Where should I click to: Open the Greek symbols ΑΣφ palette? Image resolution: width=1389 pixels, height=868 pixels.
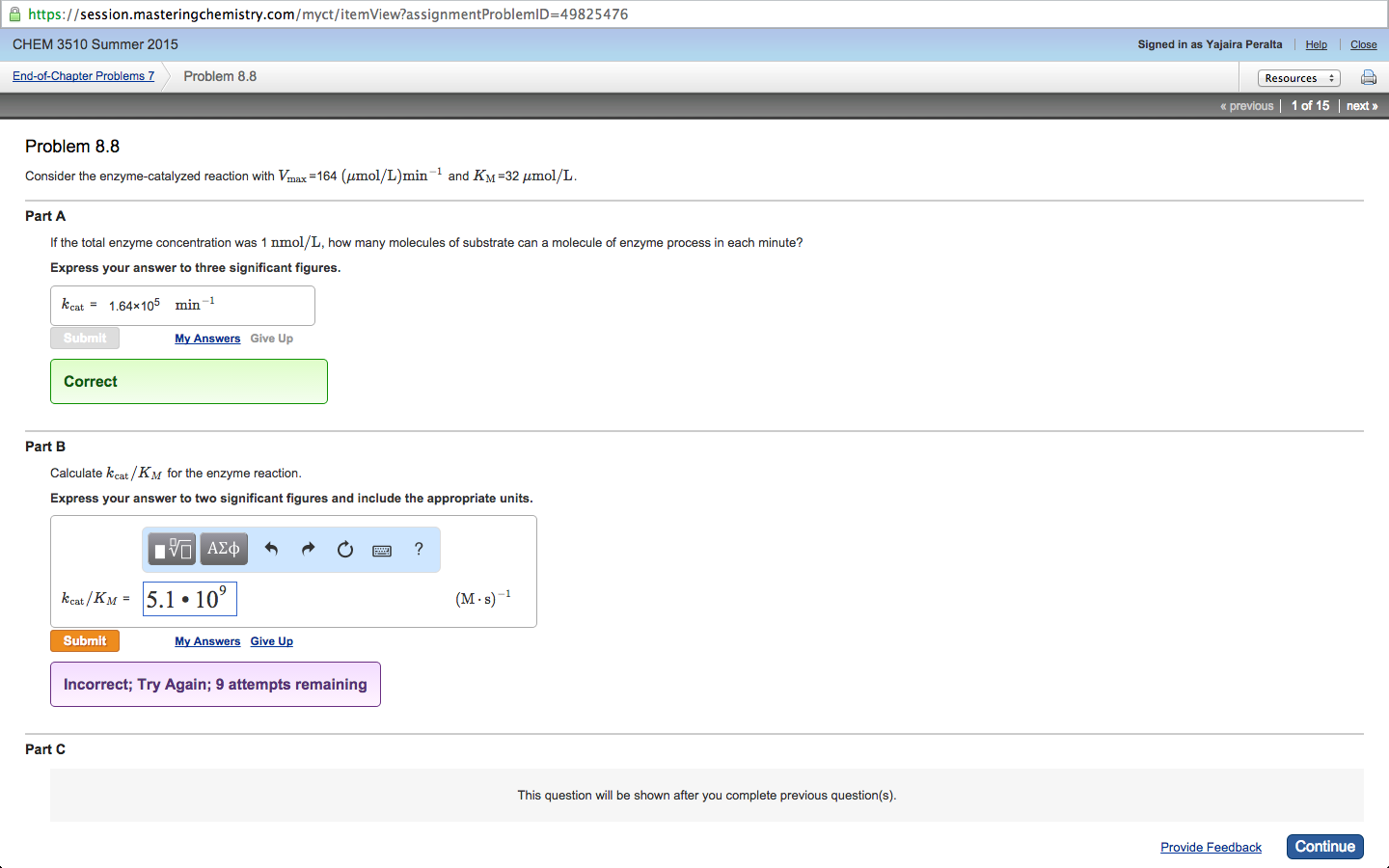(x=223, y=548)
